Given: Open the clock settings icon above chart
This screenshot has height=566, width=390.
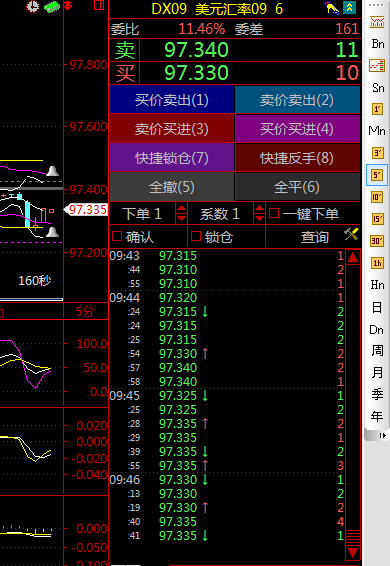Looking at the screenshot, I should (x=33, y=6).
